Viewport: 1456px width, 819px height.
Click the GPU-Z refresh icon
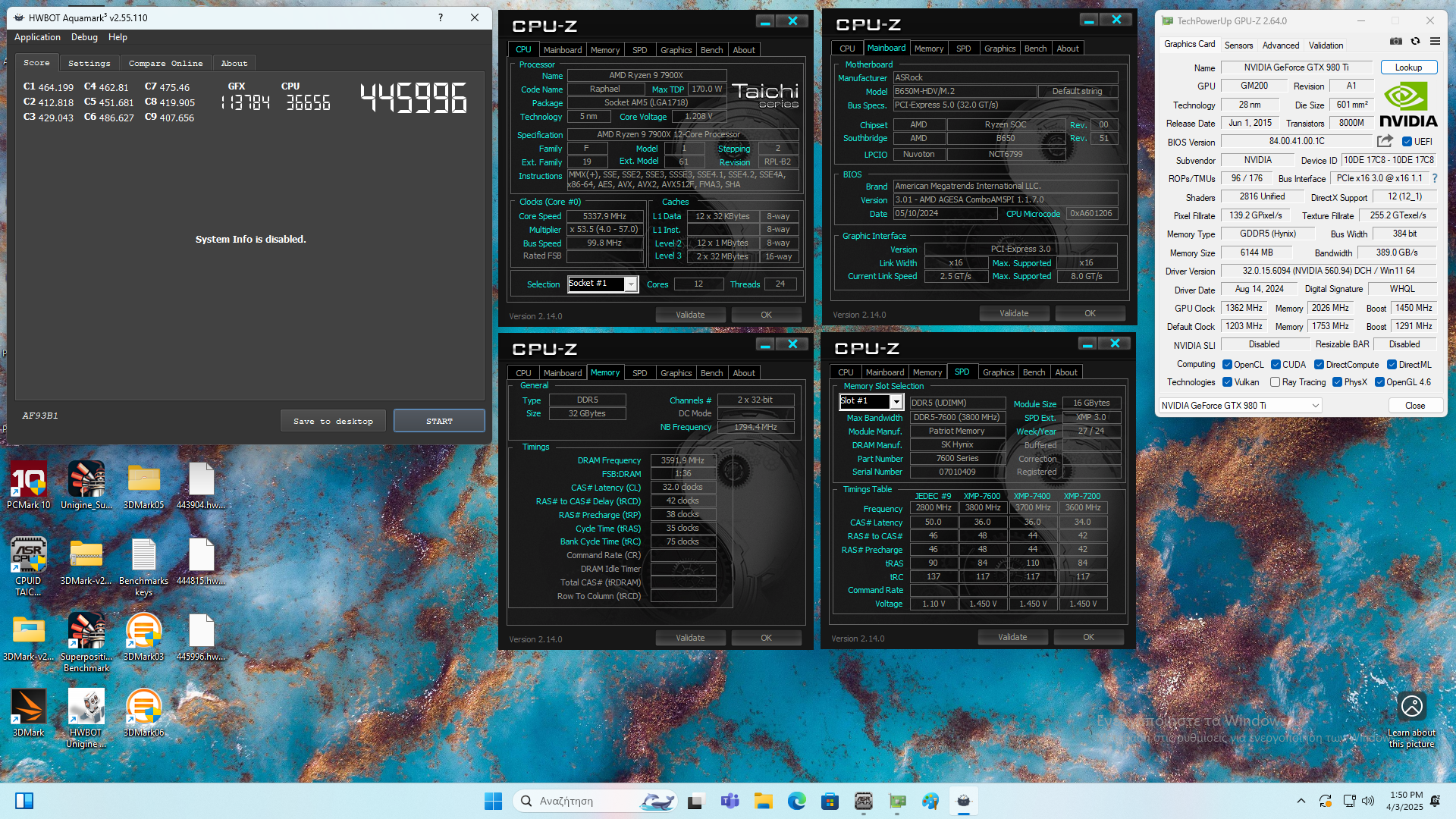(1415, 42)
